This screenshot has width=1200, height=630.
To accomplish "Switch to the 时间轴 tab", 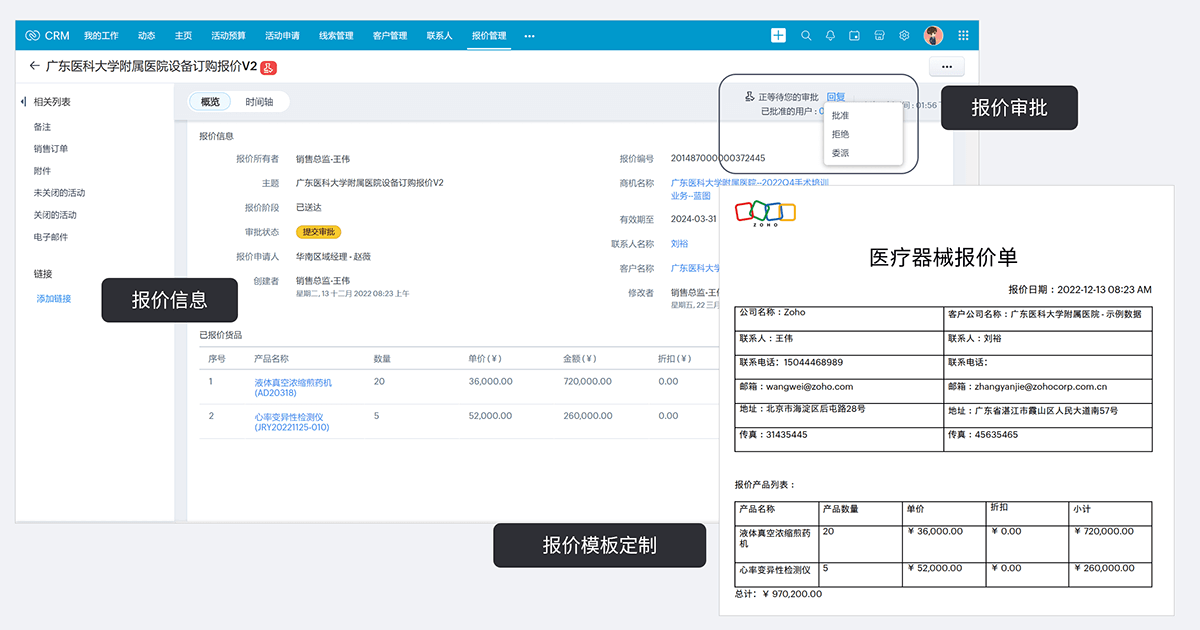I will 259,101.
